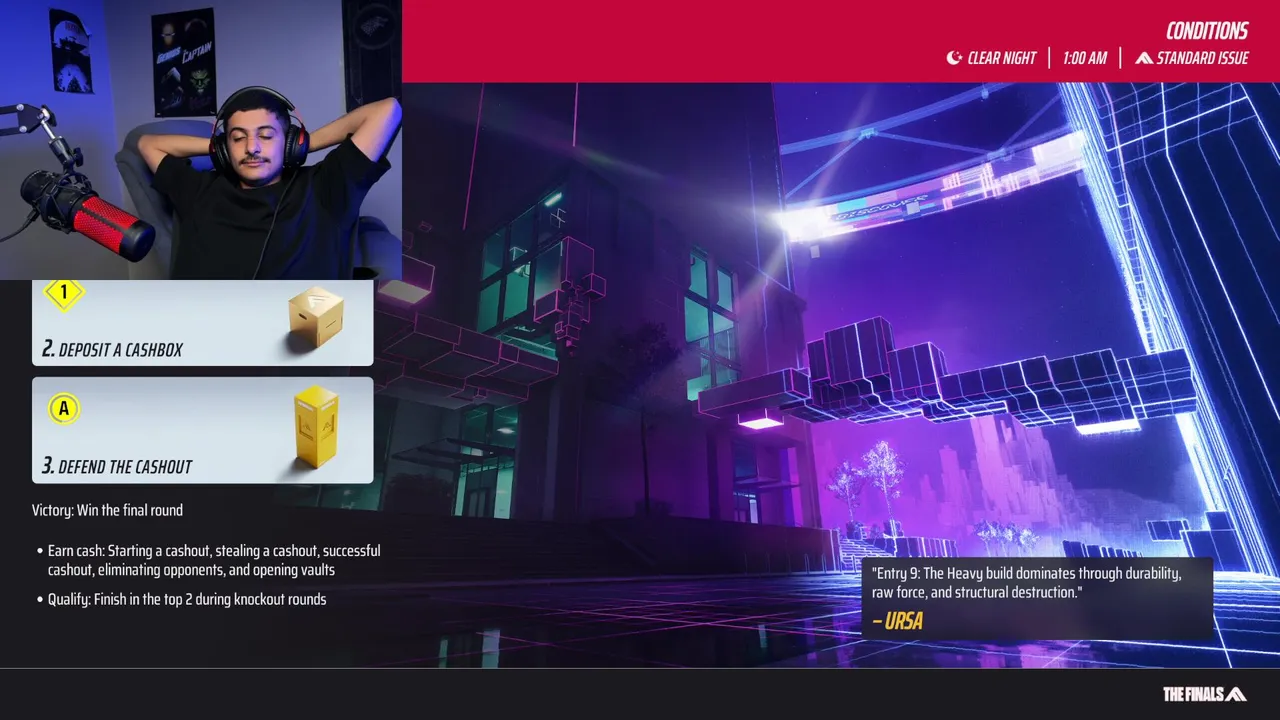Click the URSA attribution text
Screen dimensions: 1280x720
coord(897,621)
